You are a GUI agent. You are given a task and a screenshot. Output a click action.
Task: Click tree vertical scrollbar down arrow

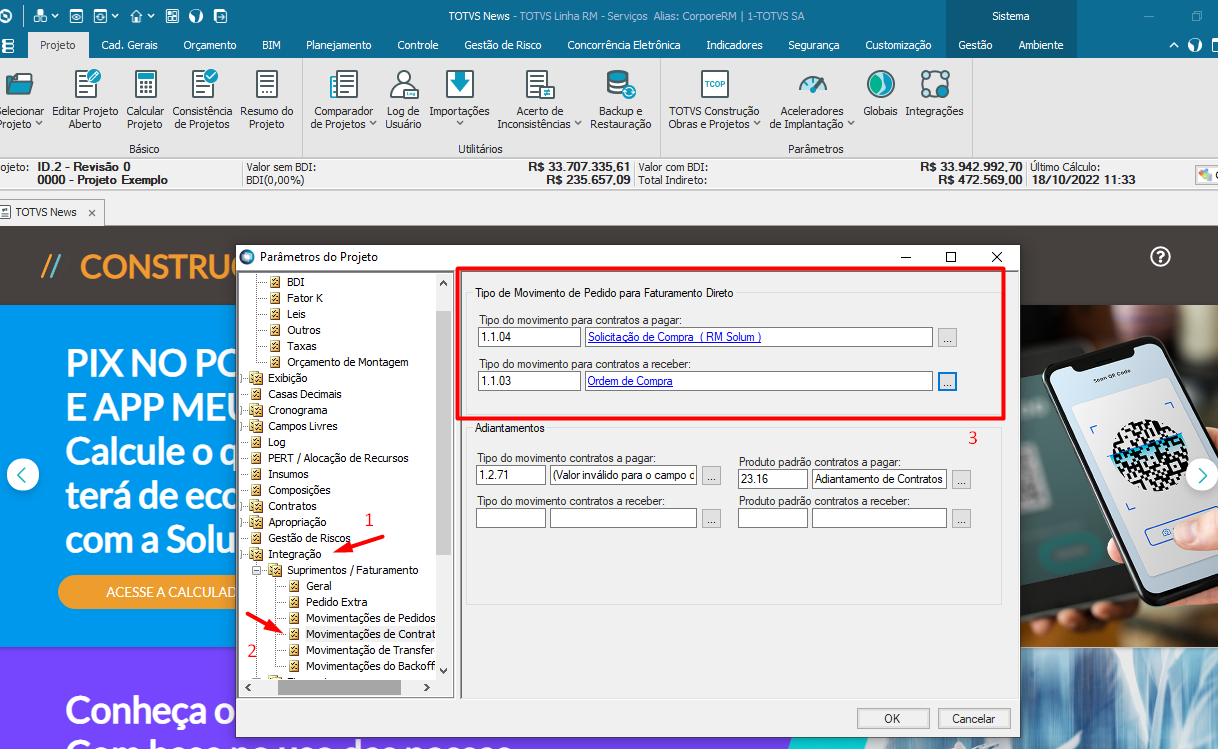(444, 671)
